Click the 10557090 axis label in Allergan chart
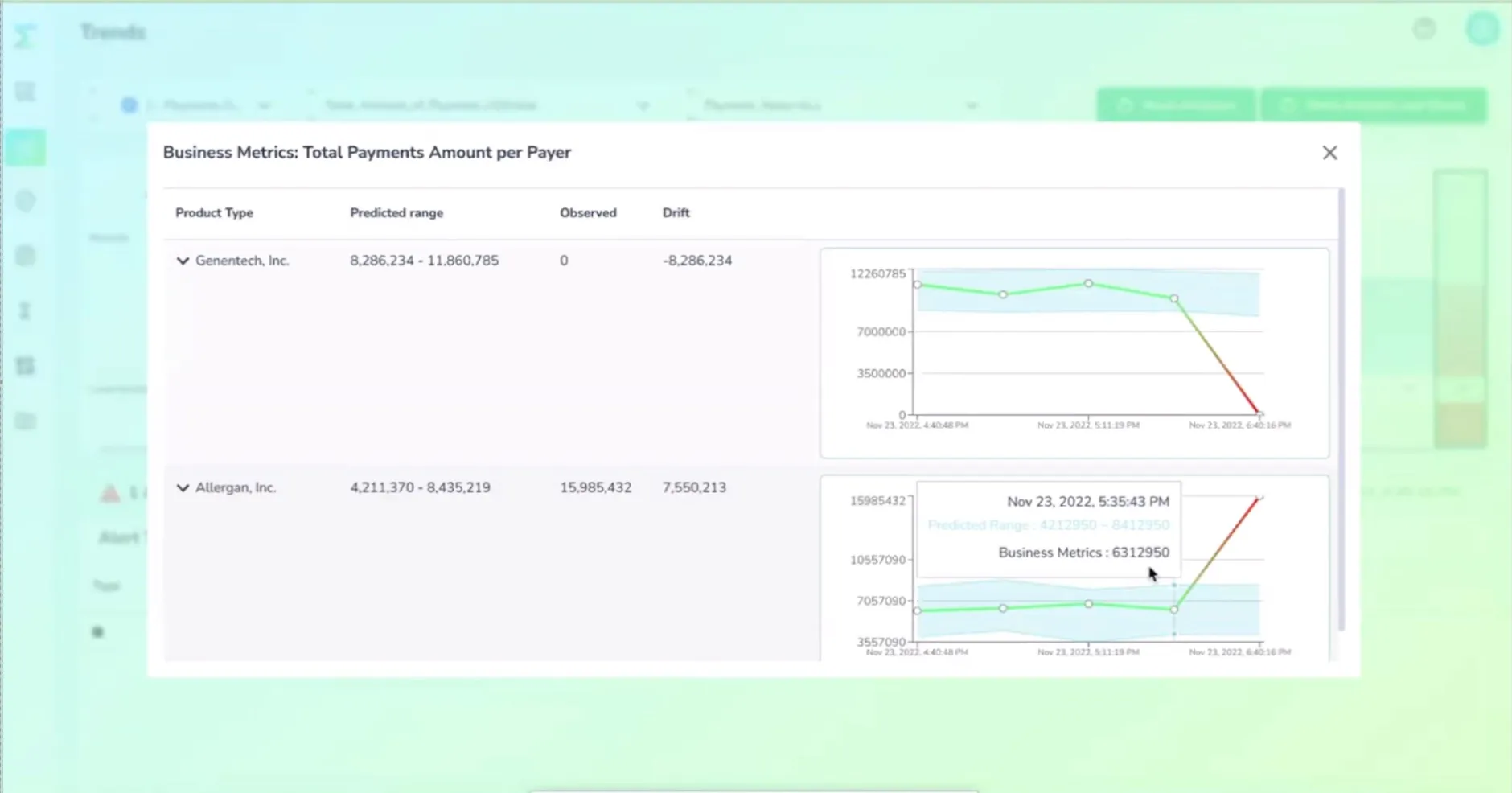The width and height of the screenshot is (1512, 793). coord(877,560)
